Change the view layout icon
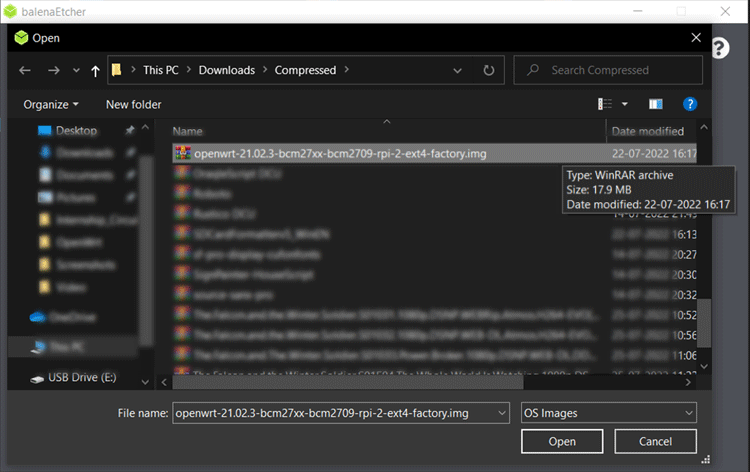This screenshot has width=750, height=472. pos(605,104)
